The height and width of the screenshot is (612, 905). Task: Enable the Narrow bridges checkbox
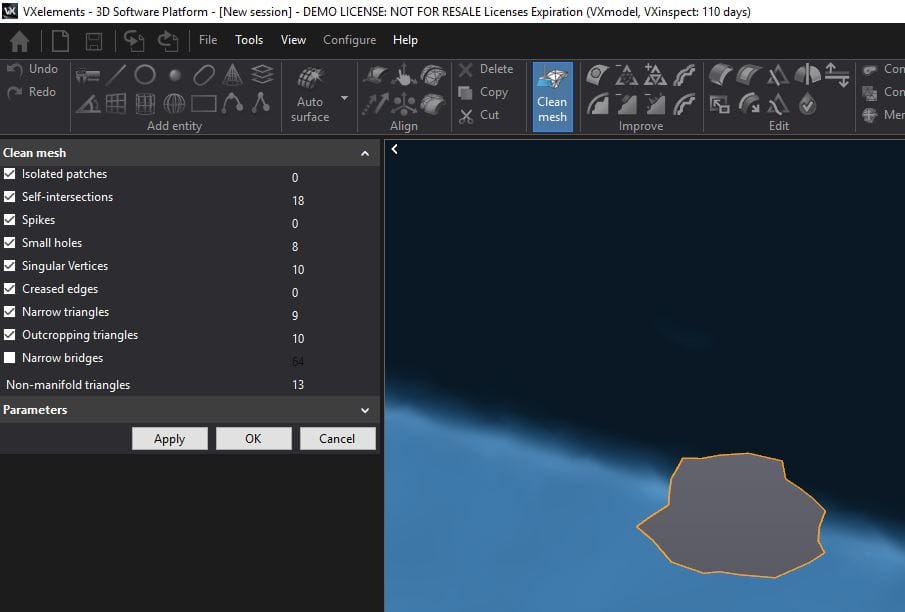point(10,358)
